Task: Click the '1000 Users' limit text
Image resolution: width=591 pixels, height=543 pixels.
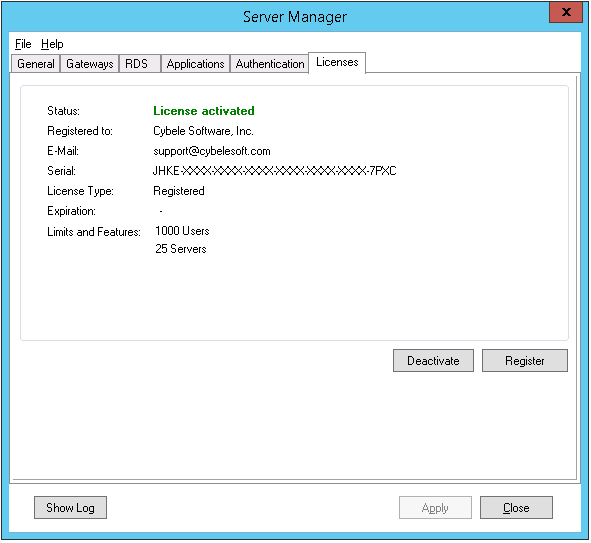Action: (x=182, y=231)
